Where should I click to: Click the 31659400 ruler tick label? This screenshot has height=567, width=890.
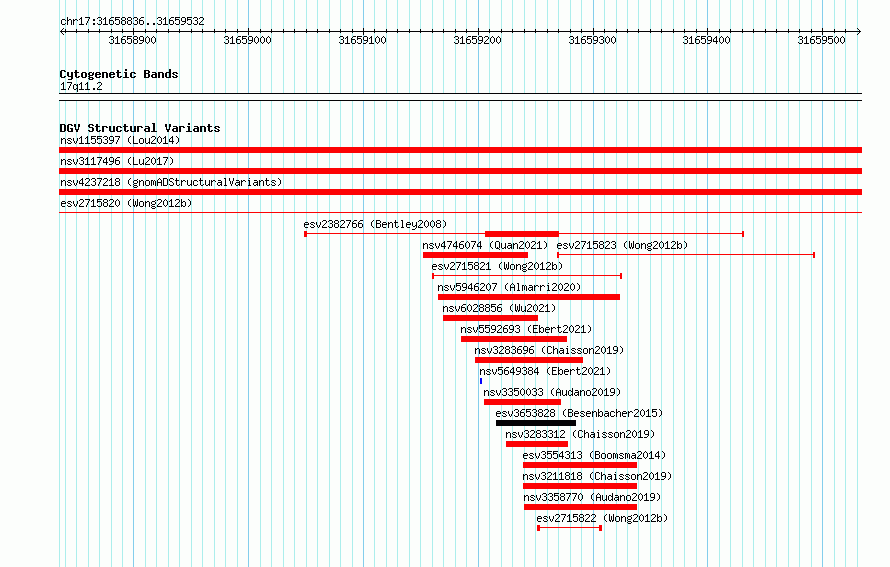tap(707, 40)
